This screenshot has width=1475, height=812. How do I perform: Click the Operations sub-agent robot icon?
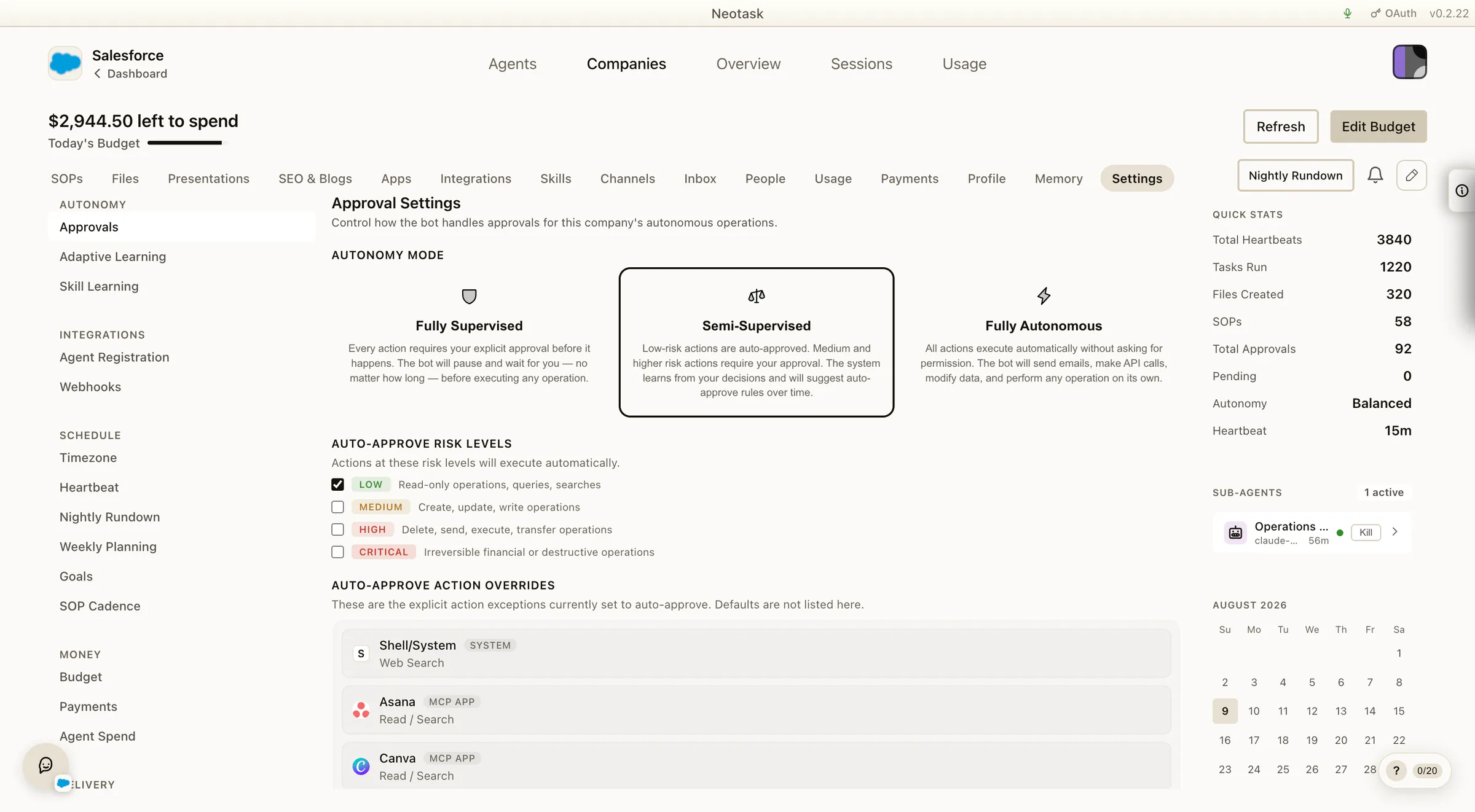[1235, 533]
